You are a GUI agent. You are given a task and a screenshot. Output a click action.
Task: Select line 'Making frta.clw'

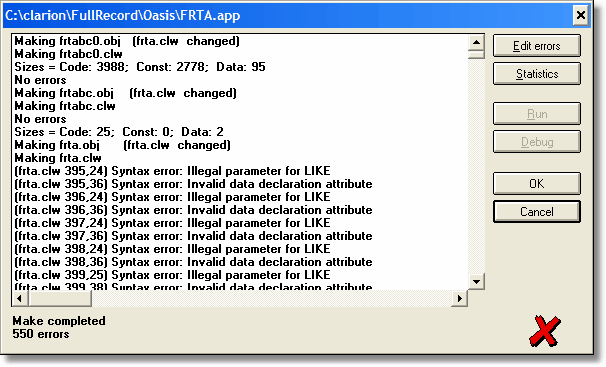(58, 158)
